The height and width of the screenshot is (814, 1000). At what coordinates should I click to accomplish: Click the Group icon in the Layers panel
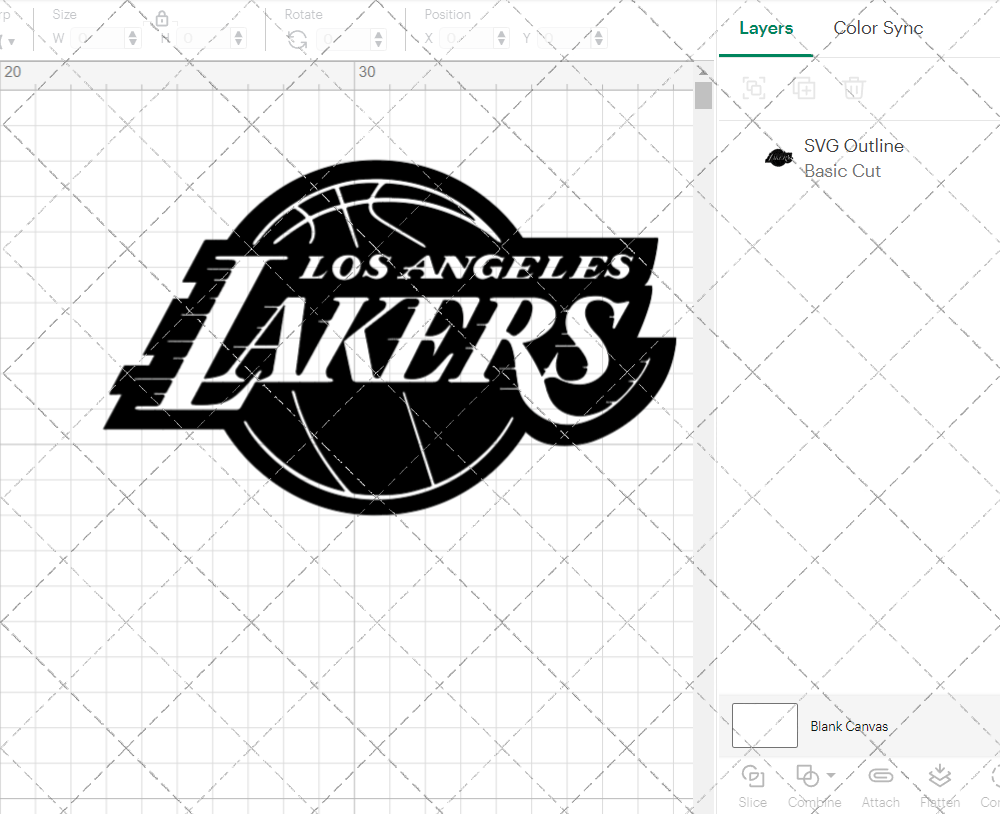pyautogui.click(x=754, y=88)
